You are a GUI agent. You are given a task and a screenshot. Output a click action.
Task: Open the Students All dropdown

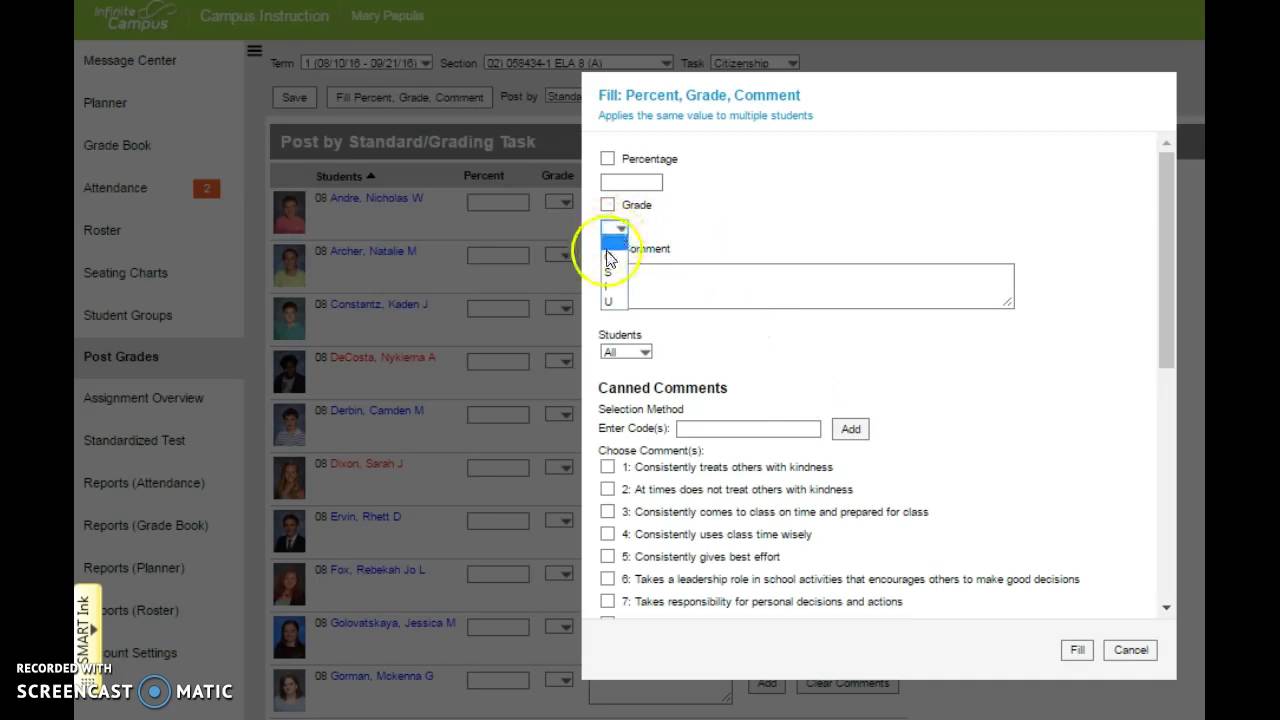click(x=626, y=352)
